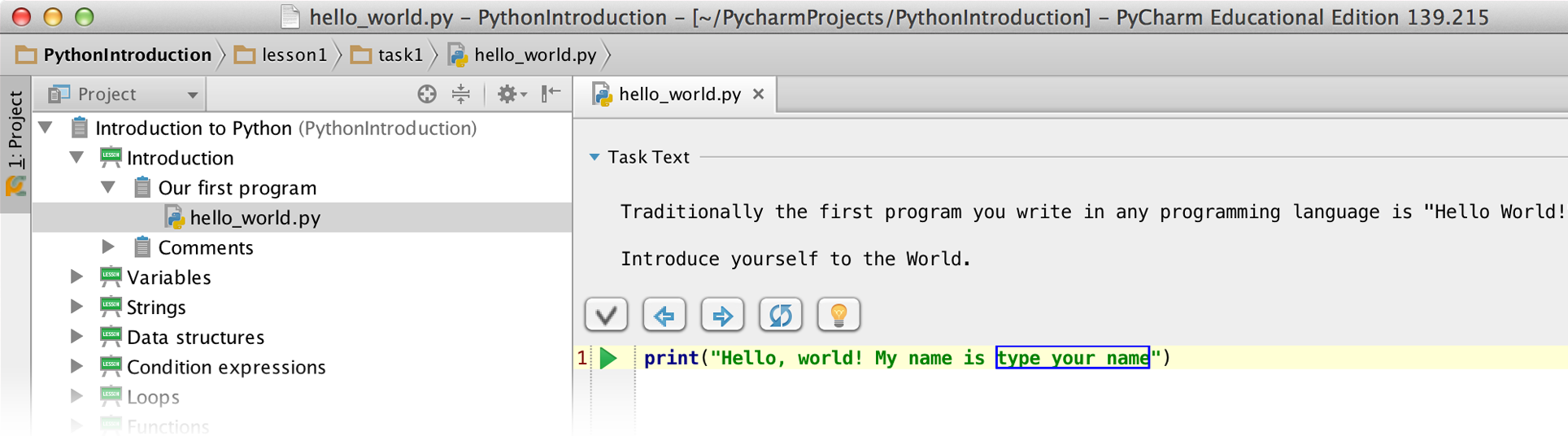Go to previous task with left arrow
Viewport: 1568px width, 436px height.
point(664,315)
